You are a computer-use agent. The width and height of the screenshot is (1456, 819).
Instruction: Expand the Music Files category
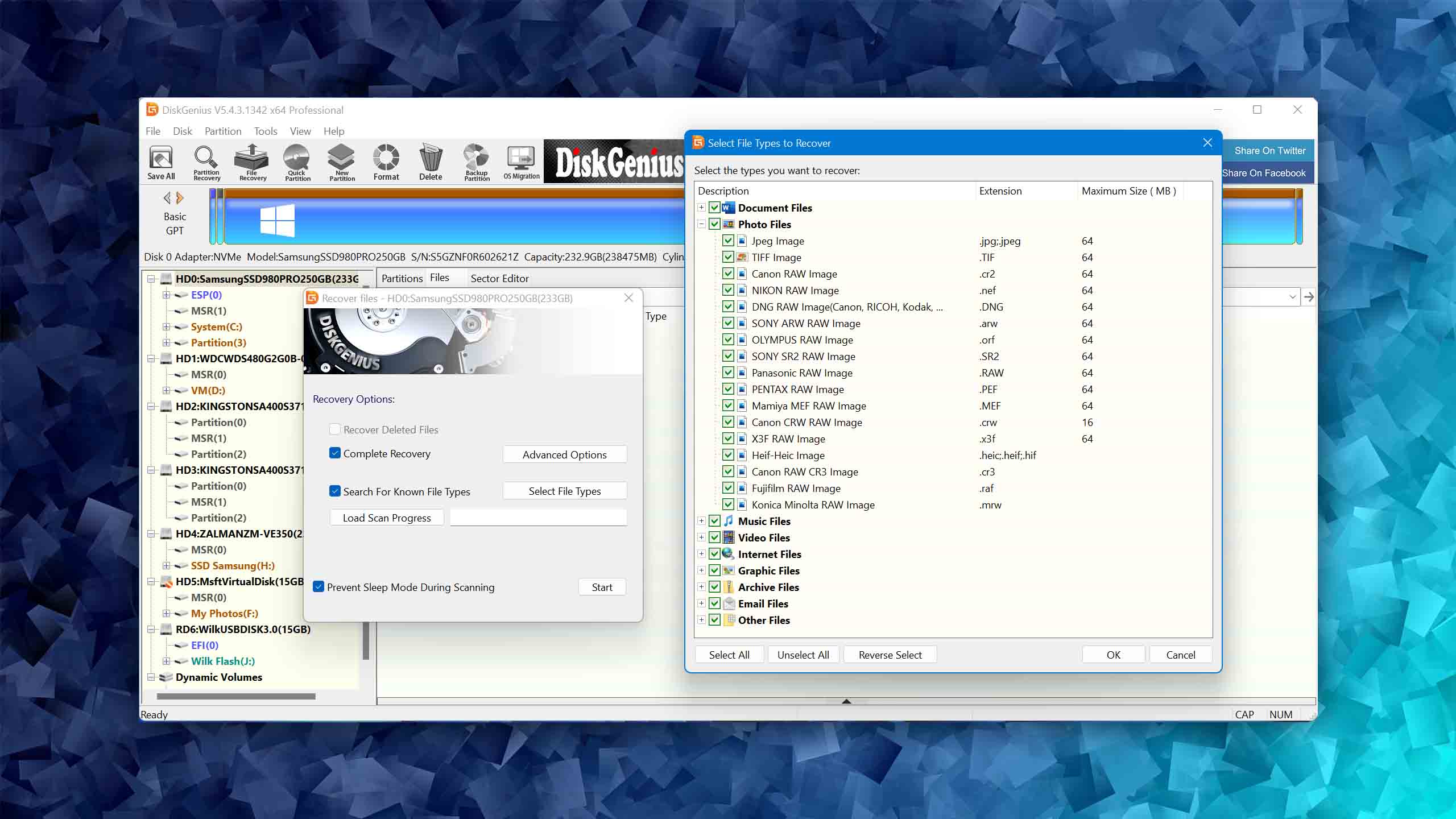click(x=701, y=521)
